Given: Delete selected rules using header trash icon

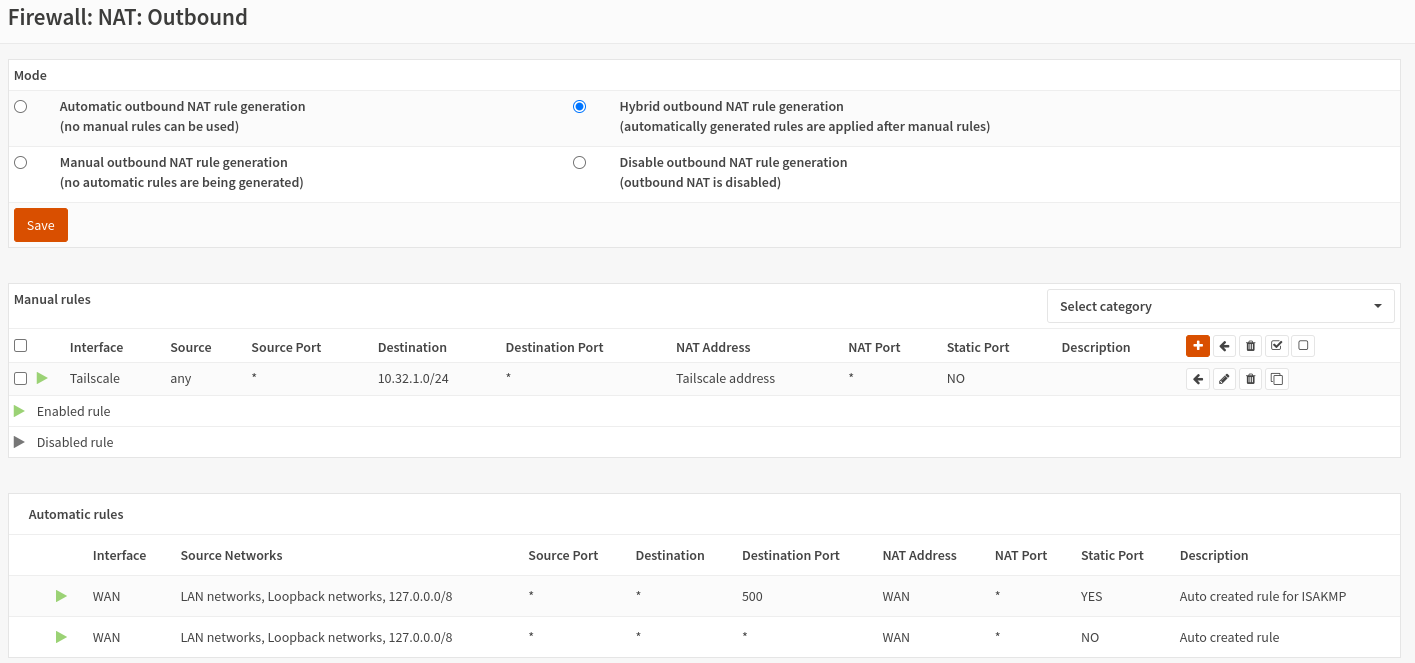Looking at the screenshot, I should click(1250, 346).
